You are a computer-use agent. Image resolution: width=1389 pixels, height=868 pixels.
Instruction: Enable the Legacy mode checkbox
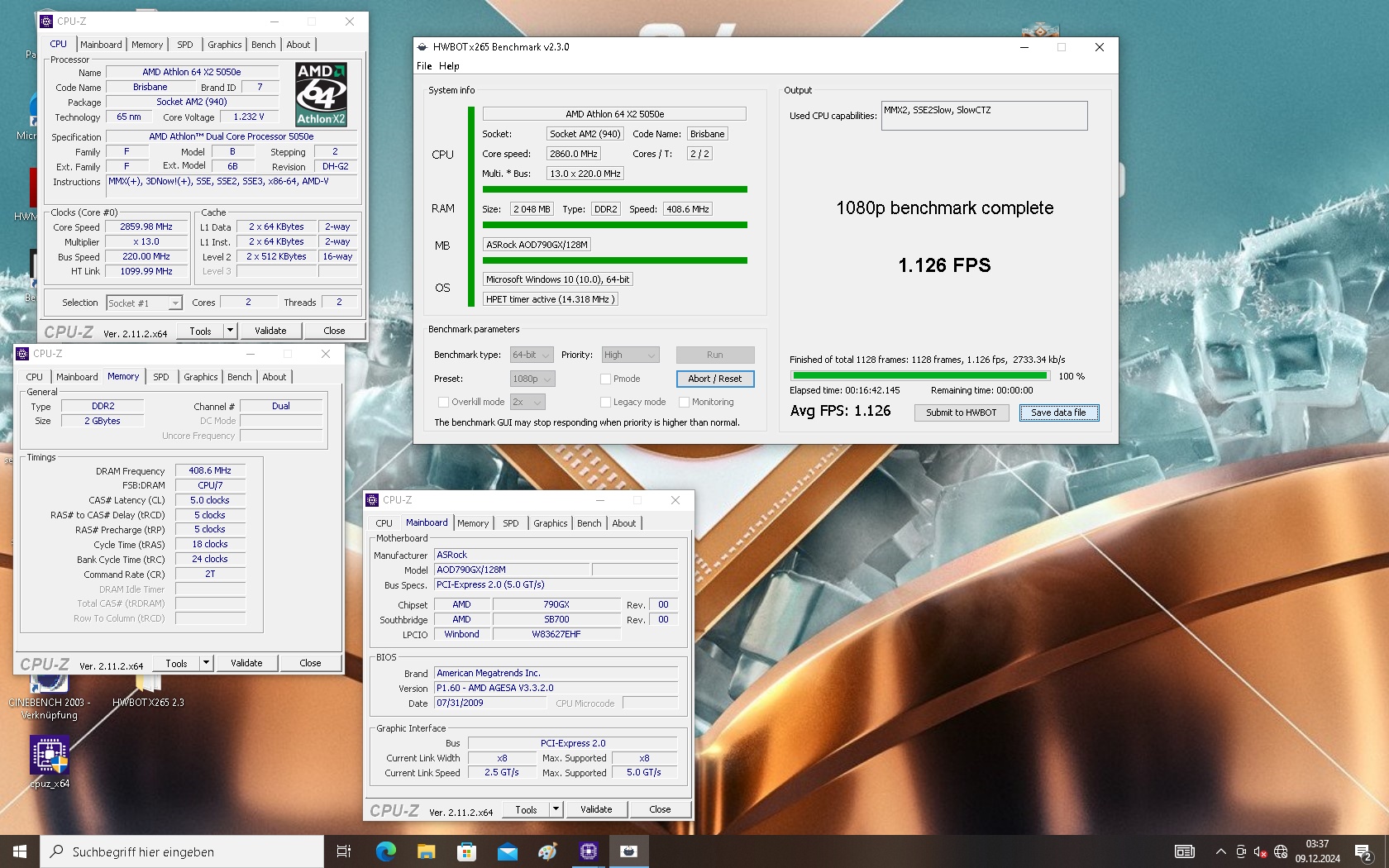(605, 402)
